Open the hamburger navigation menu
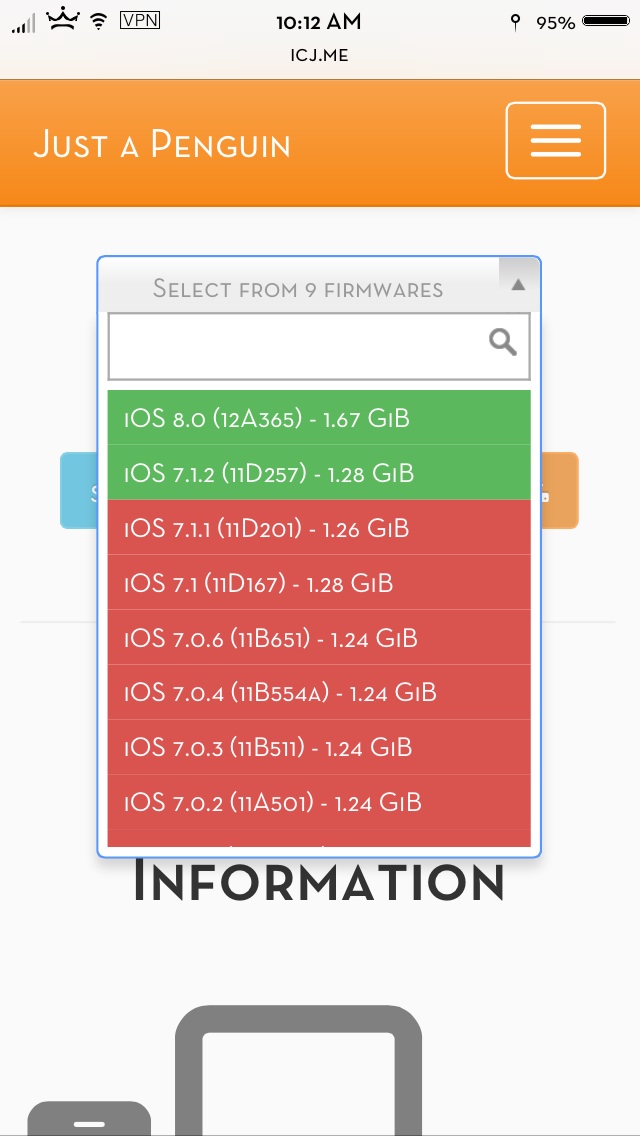 click(555, 141)
